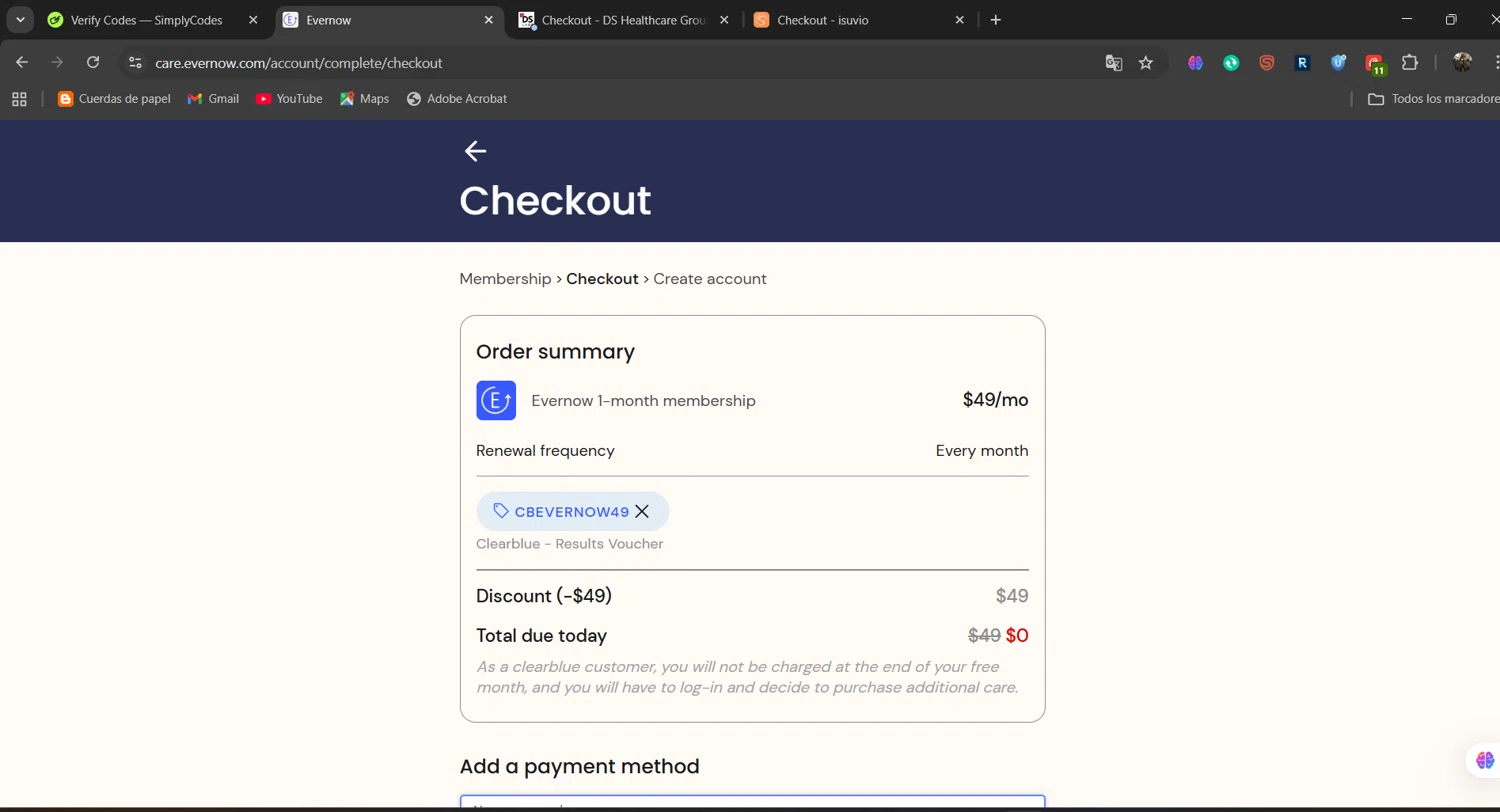Viewport: 1500px width, 812px height.
Task: Open the green circular arrow extension
Action: [1231, 63]
